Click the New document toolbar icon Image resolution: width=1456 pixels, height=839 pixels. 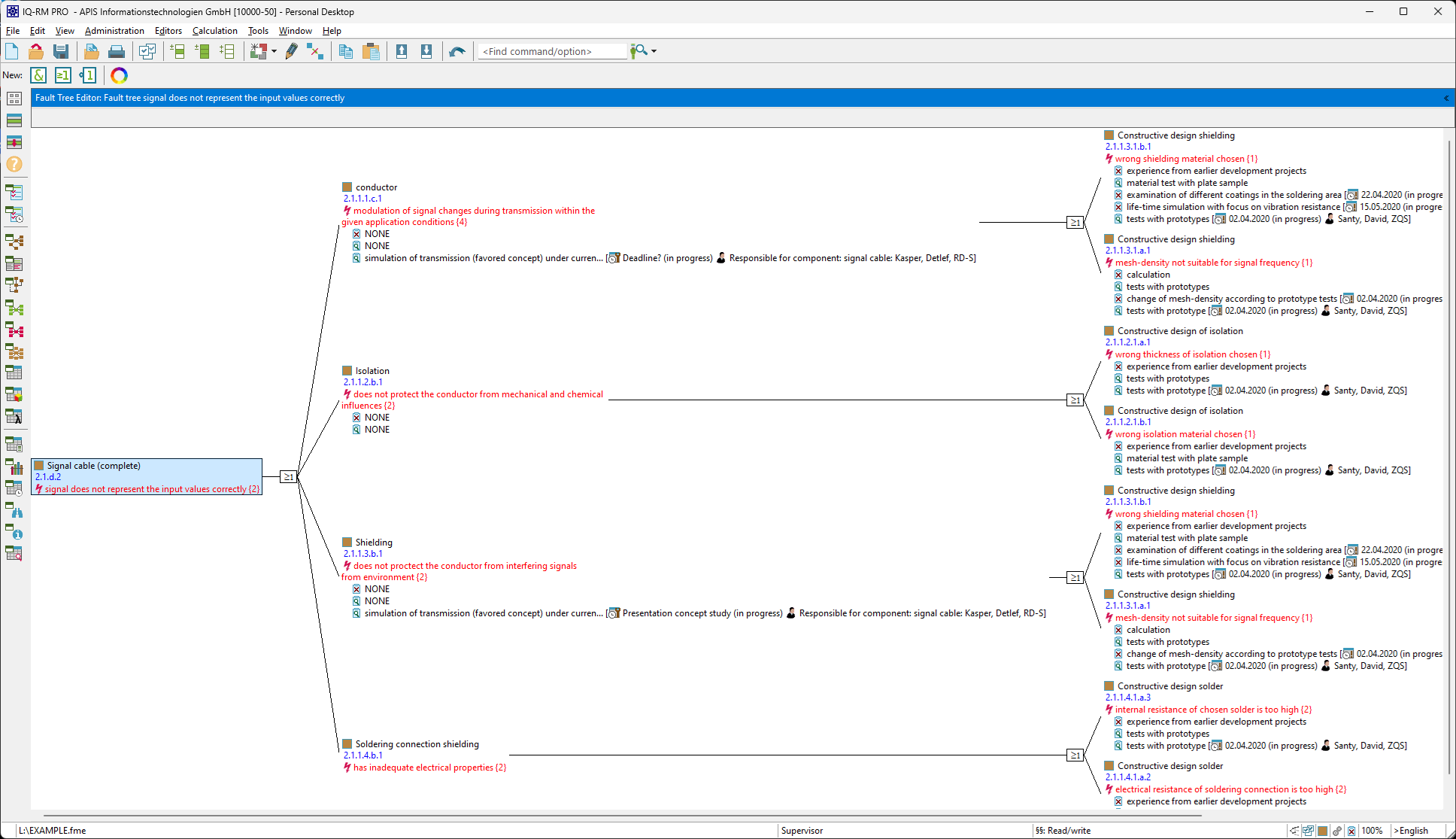12,51
